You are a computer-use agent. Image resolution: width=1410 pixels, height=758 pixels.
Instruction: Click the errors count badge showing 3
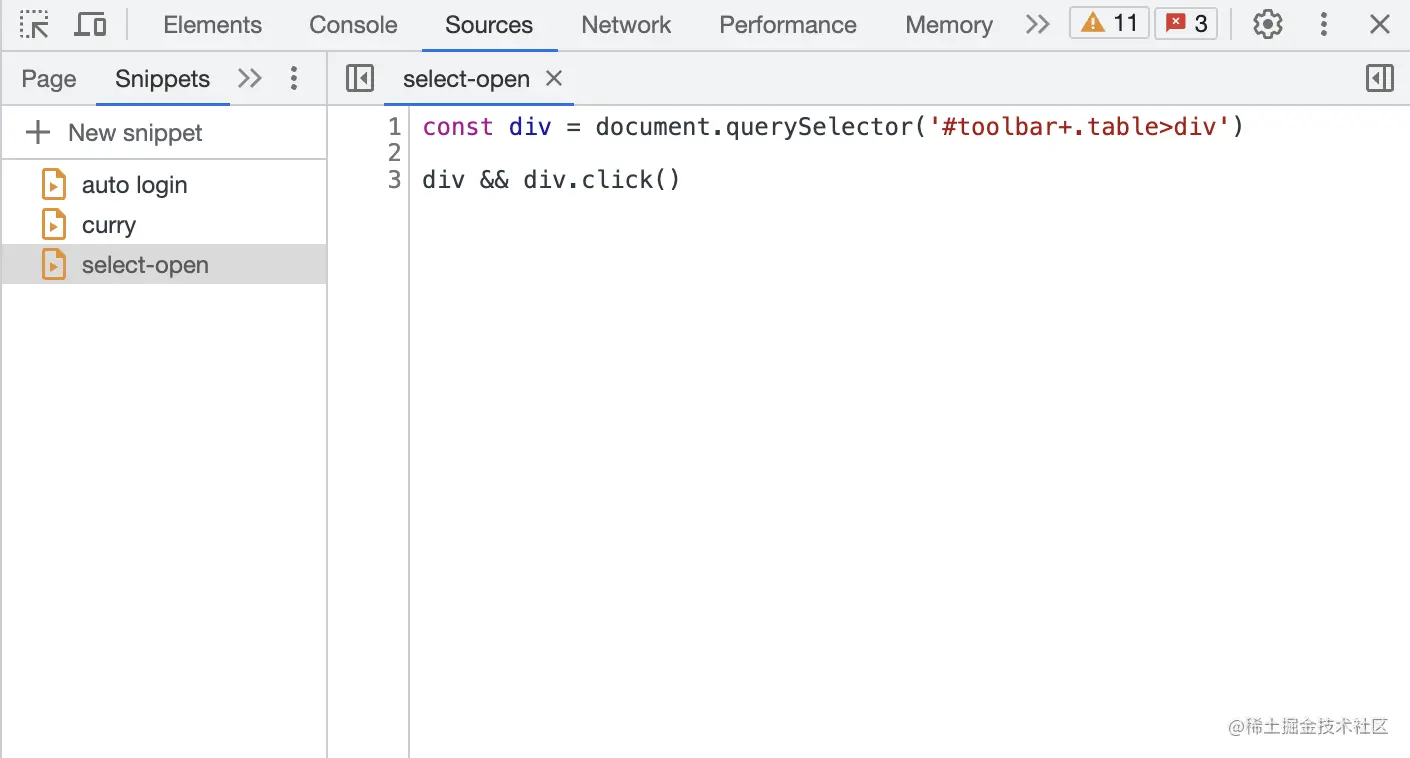(1186, 23)
